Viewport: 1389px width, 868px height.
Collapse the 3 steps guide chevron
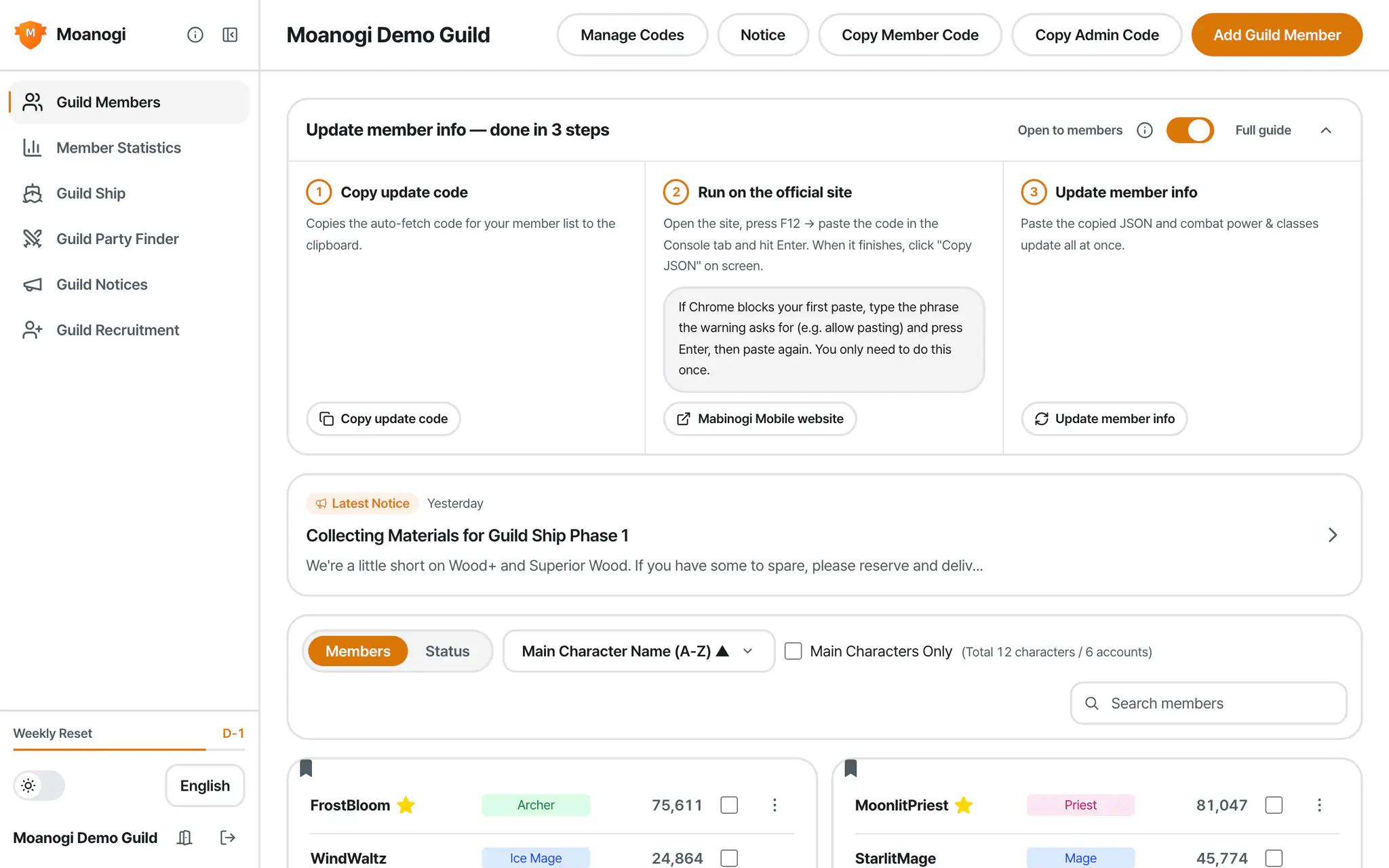[1326, 130]
